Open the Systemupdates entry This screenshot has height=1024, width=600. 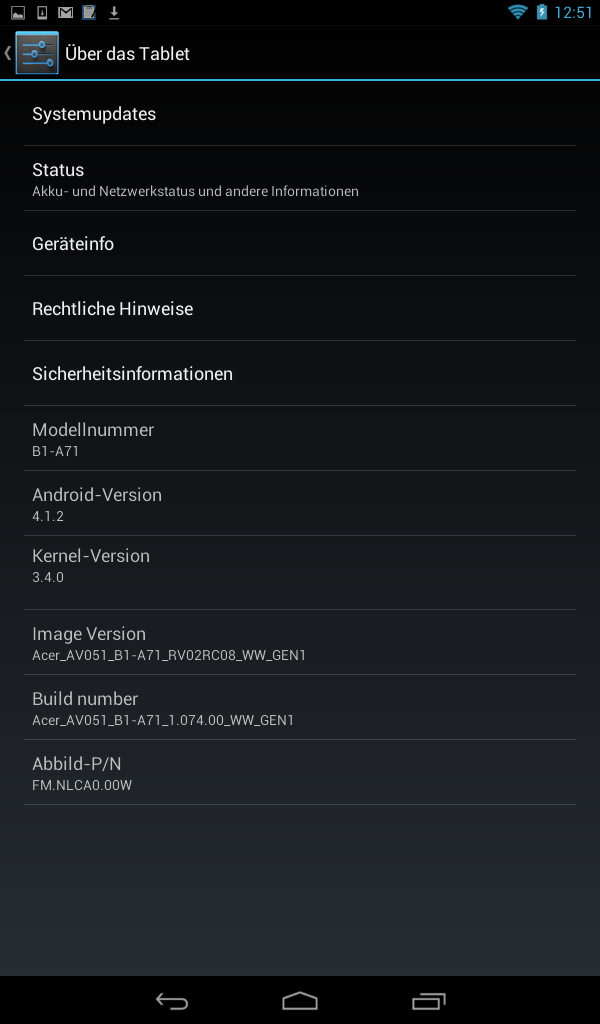300,113
